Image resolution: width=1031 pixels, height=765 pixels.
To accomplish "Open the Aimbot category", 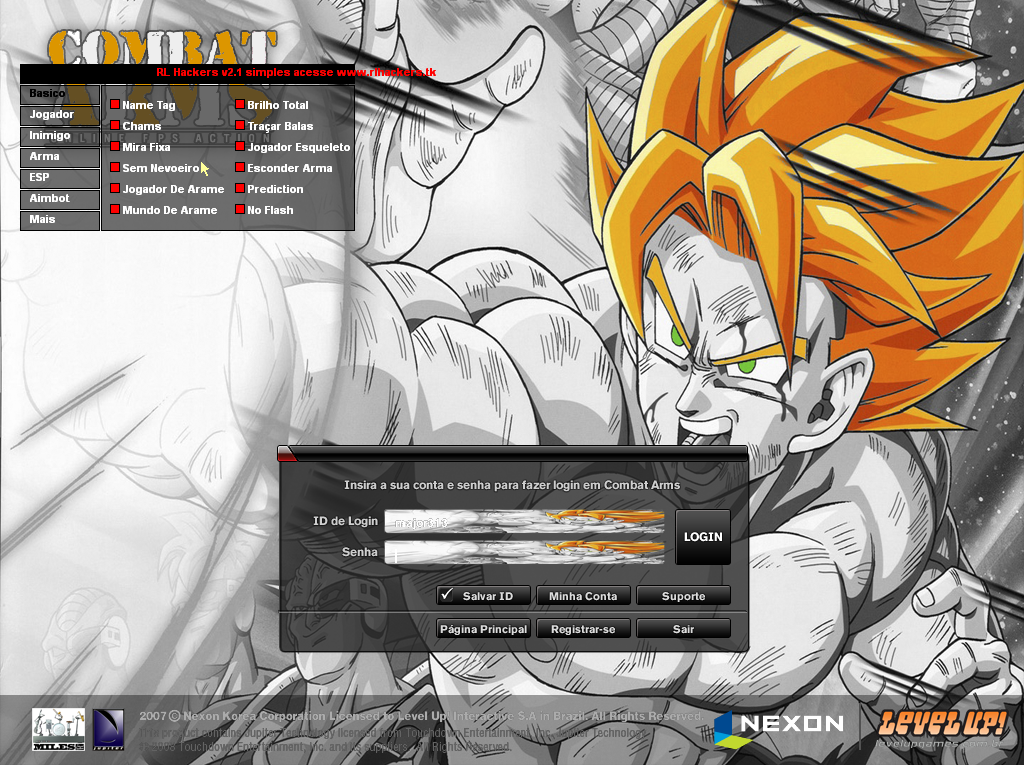I will point(59,198).
